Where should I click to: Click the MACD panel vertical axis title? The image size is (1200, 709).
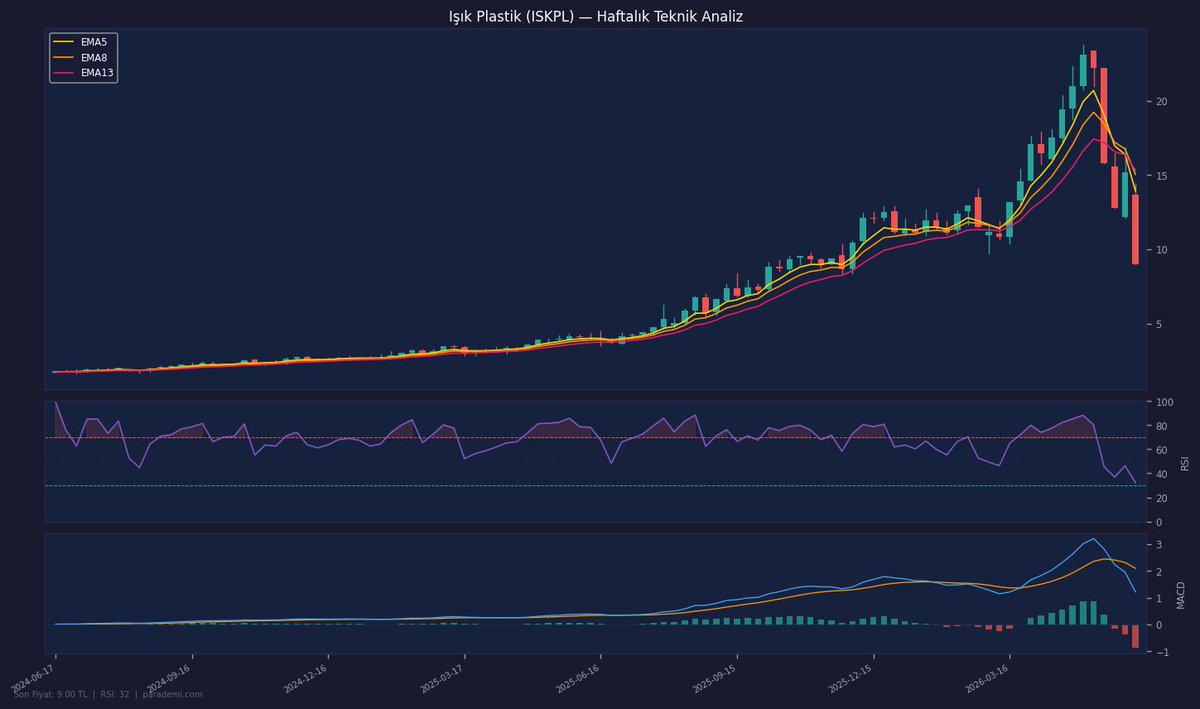coord(1181,594)
